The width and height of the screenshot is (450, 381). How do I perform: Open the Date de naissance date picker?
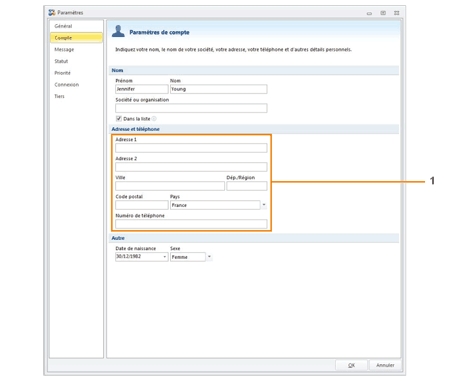click(x=165, y=257)
